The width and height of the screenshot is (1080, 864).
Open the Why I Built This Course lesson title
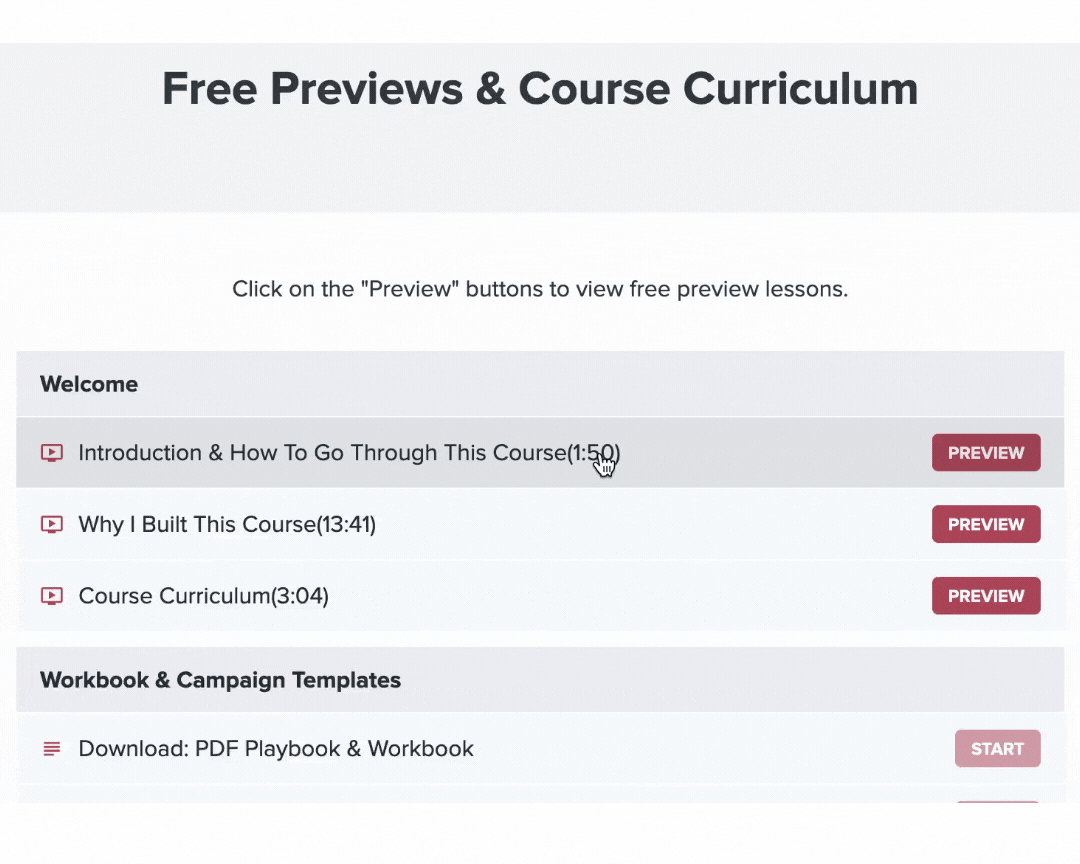(x=227, y=524)
